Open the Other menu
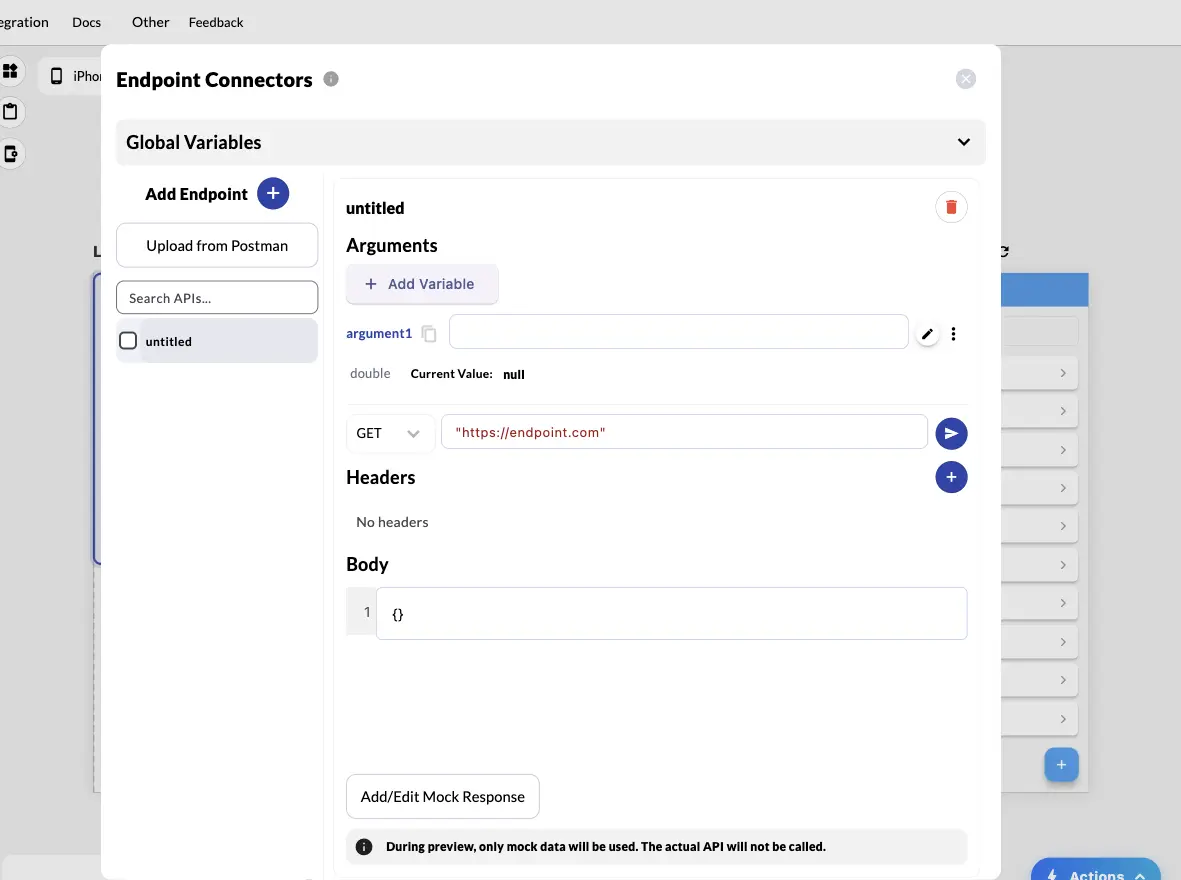This screenshot has width=1181, height=880. 151,22
